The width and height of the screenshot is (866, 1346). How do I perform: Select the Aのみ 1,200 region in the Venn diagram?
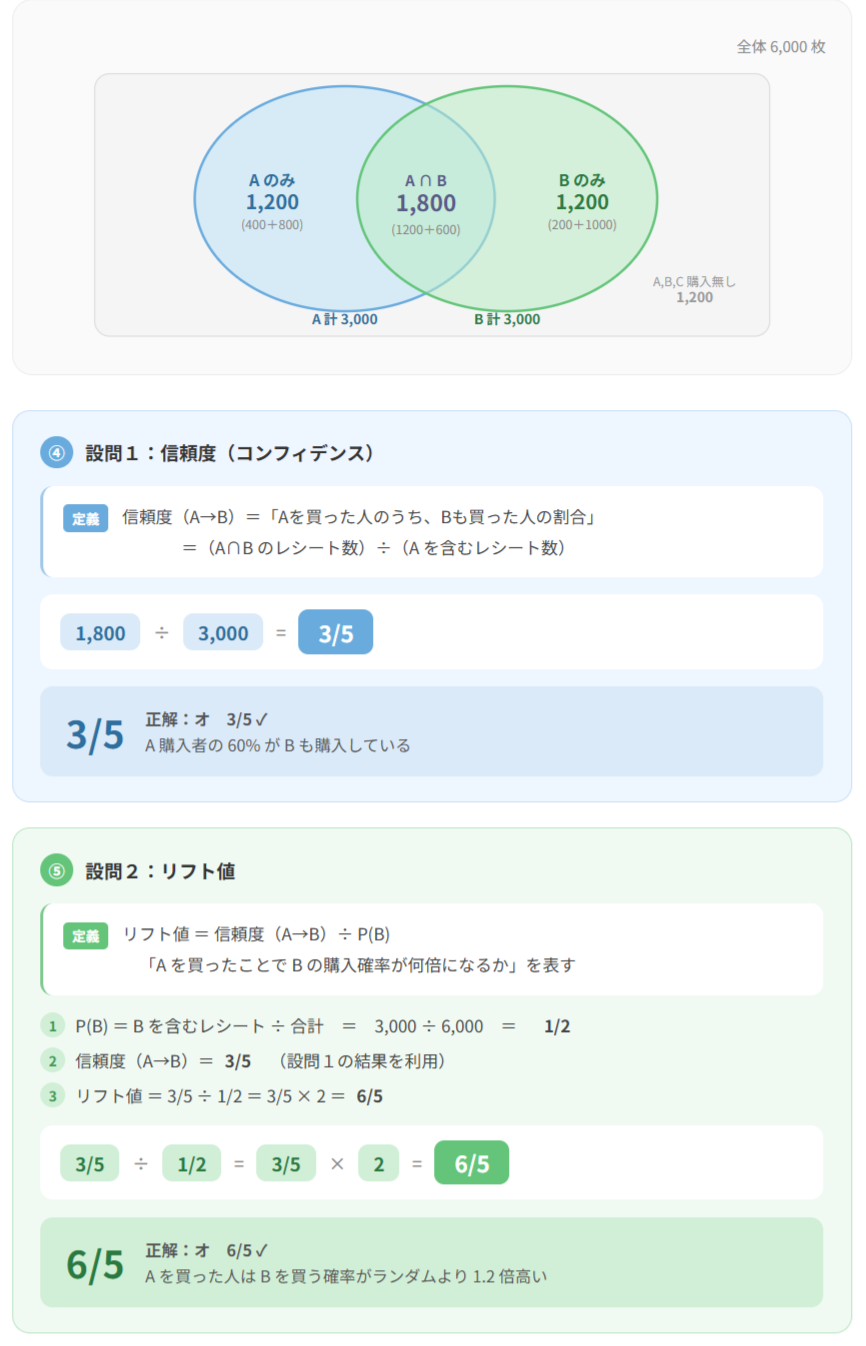[272, 201]
